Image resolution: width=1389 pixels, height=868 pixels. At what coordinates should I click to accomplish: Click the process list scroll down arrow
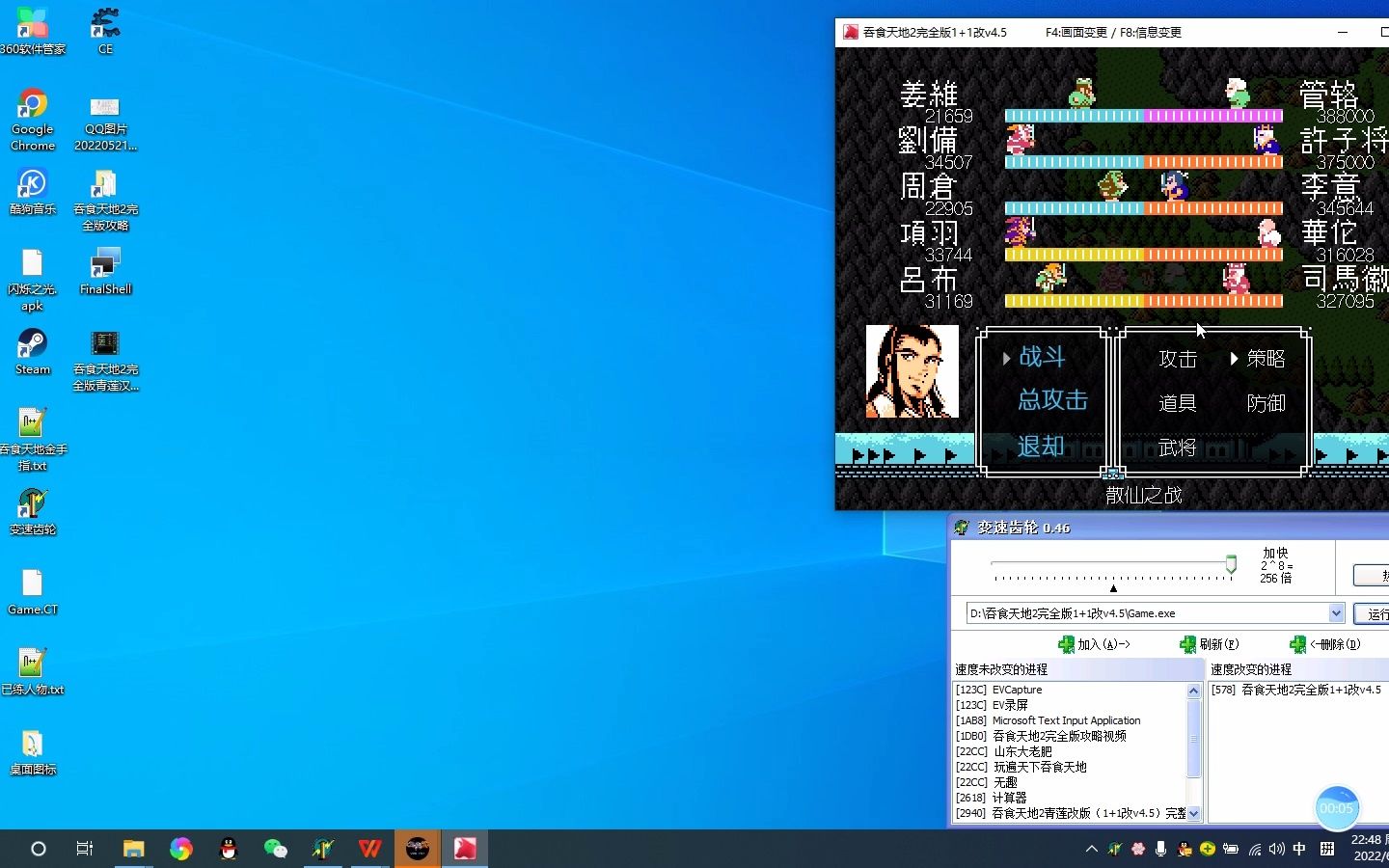tap(1193, 813)
